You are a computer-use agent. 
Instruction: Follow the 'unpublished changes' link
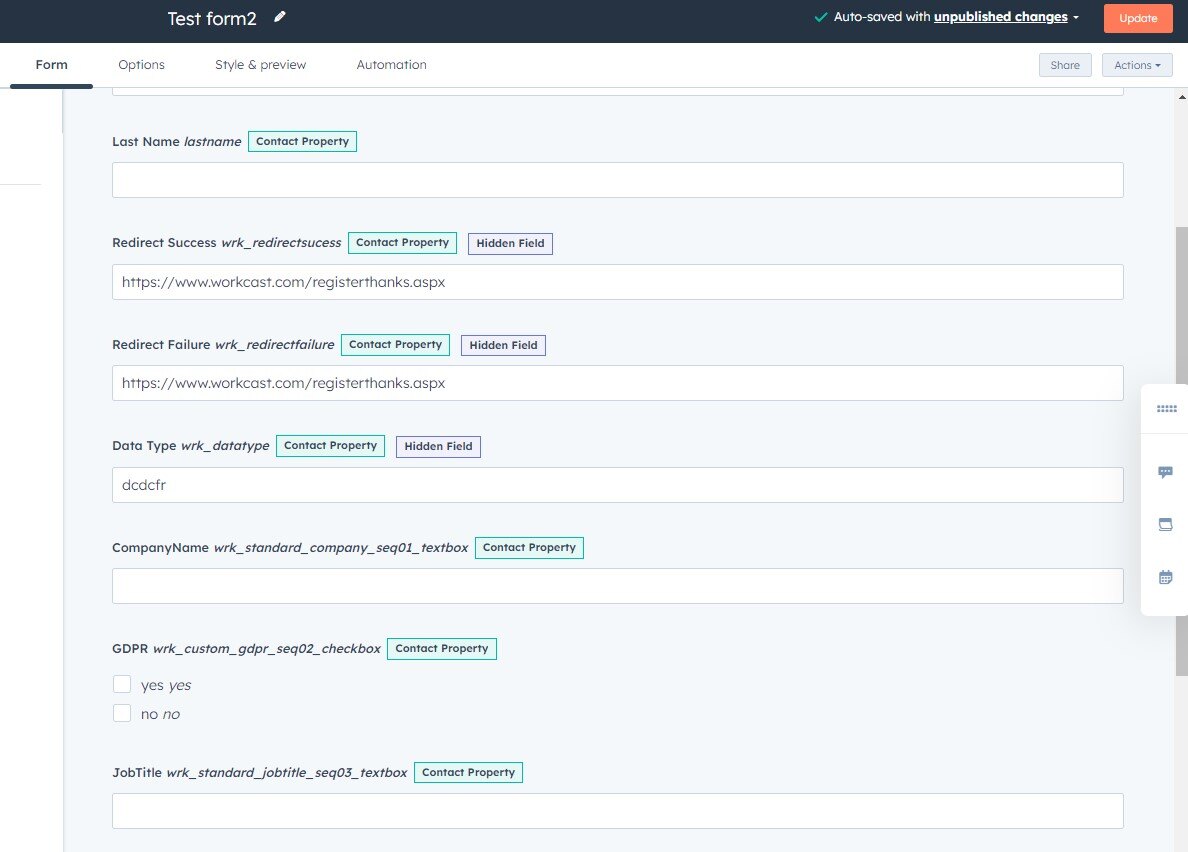pos(1000,17)
